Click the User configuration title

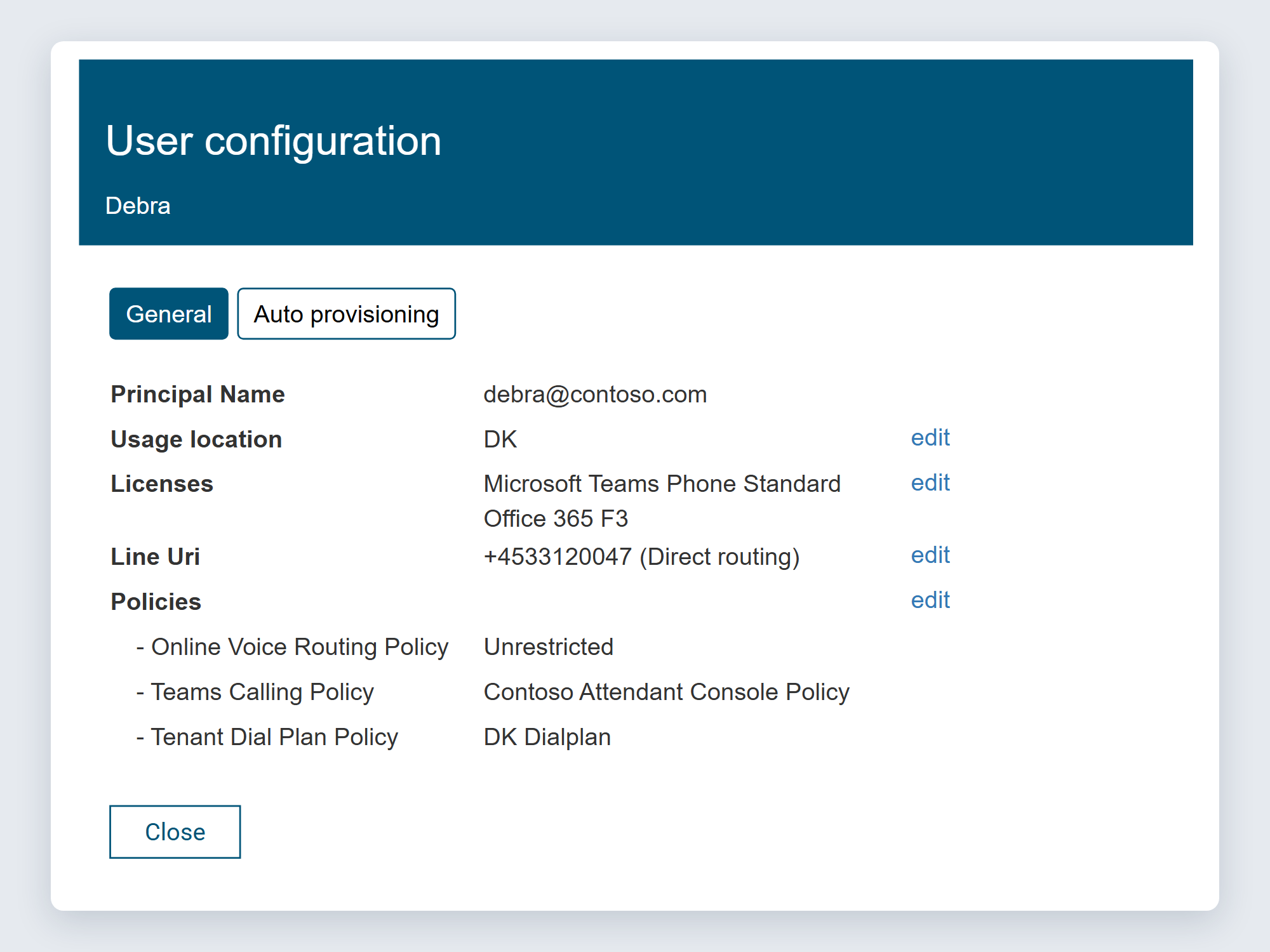coord(273,141)
